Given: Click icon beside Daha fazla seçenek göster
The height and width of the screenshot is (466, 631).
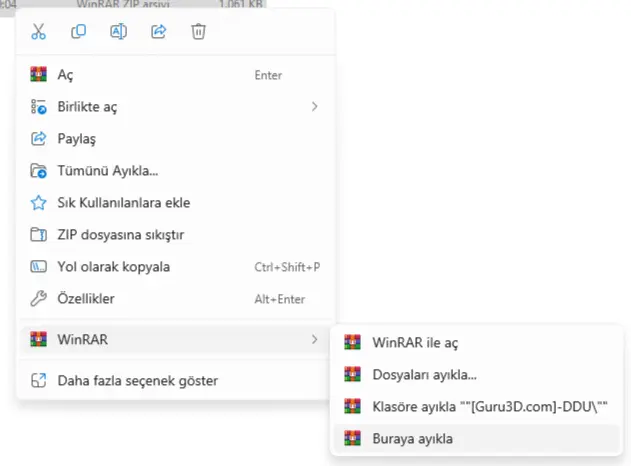Looking at the screenshot, I should pos(38,380).
